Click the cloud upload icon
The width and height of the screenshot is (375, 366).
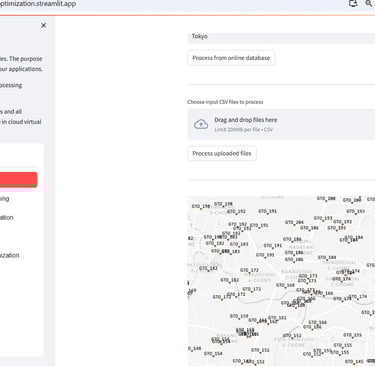(x=201, y=124)
